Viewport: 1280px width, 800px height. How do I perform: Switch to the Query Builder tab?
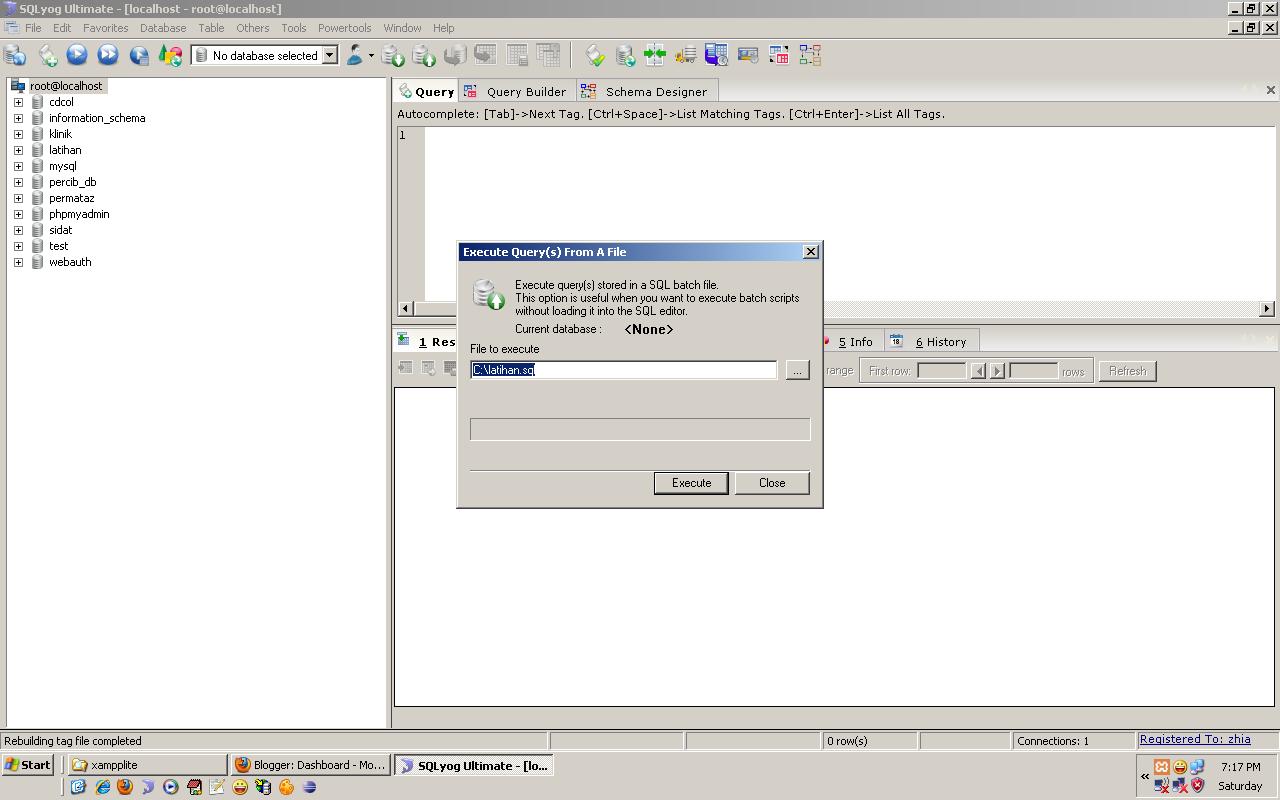click(x=517, y=91)
